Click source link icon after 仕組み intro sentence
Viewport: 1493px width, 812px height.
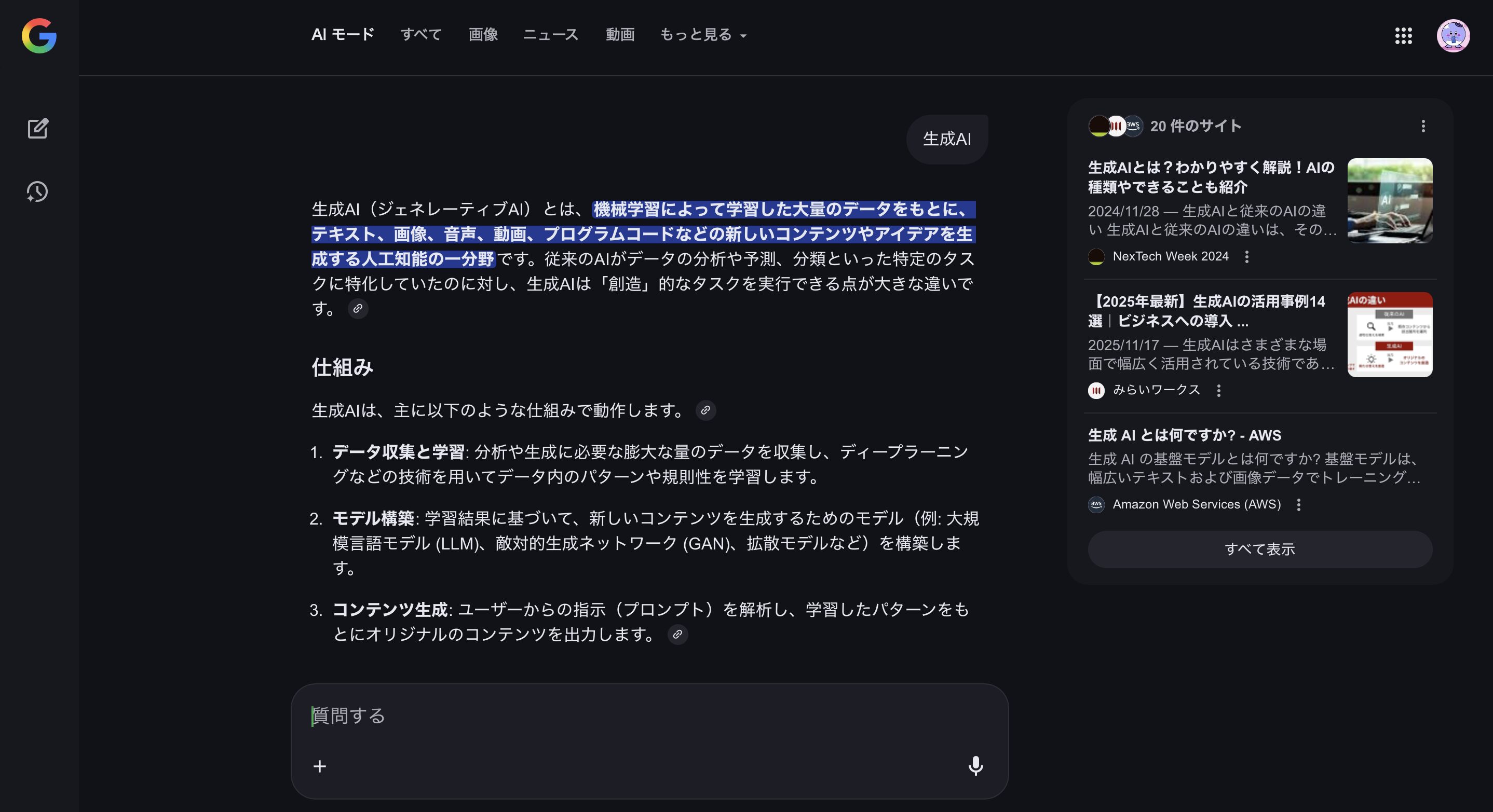tap(705, 410)
